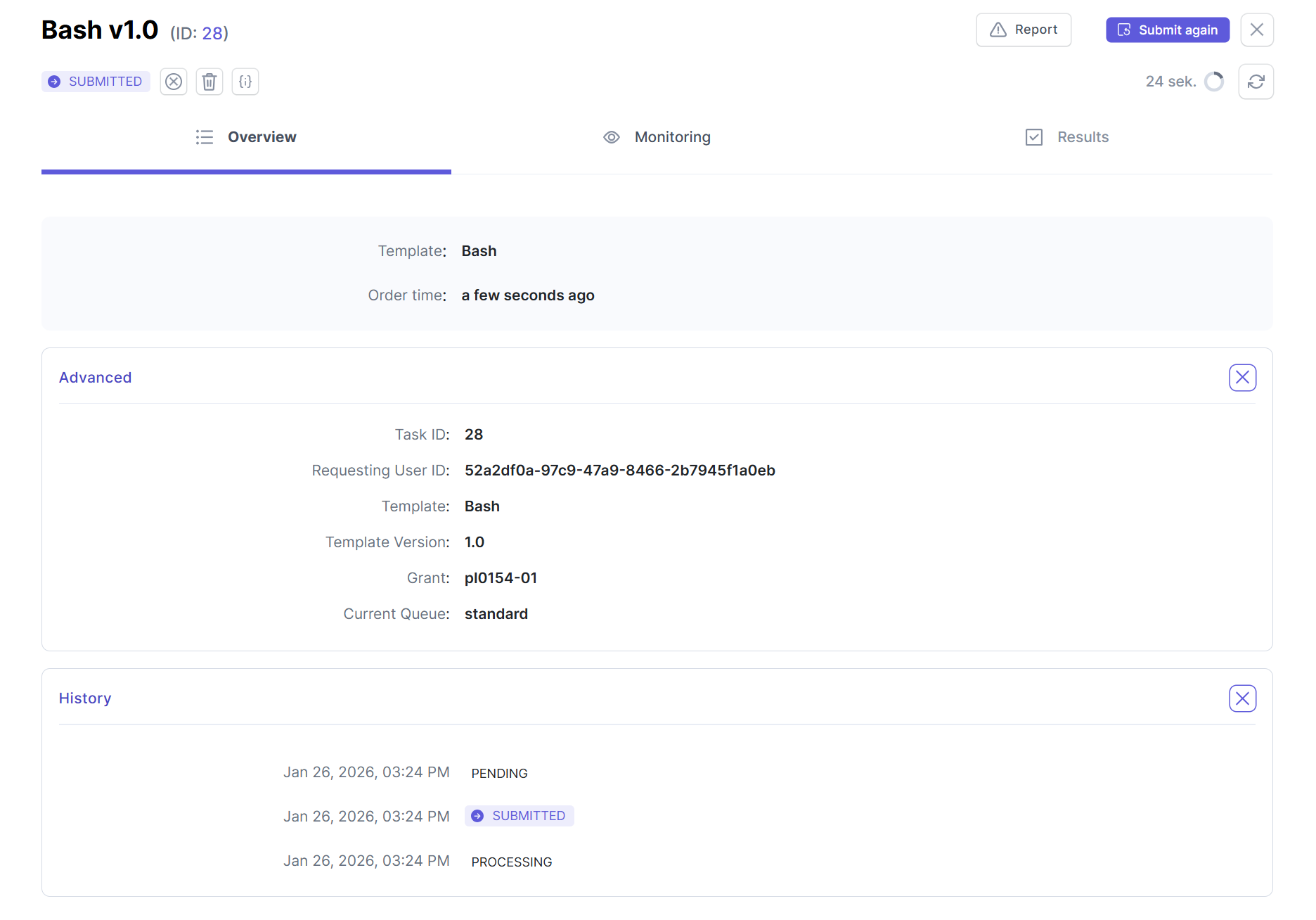Image resolution: width=1316 pixels, height=920 pixels.
Task: Click the PROCESSING row timestamp
Action: pos(366,861)
